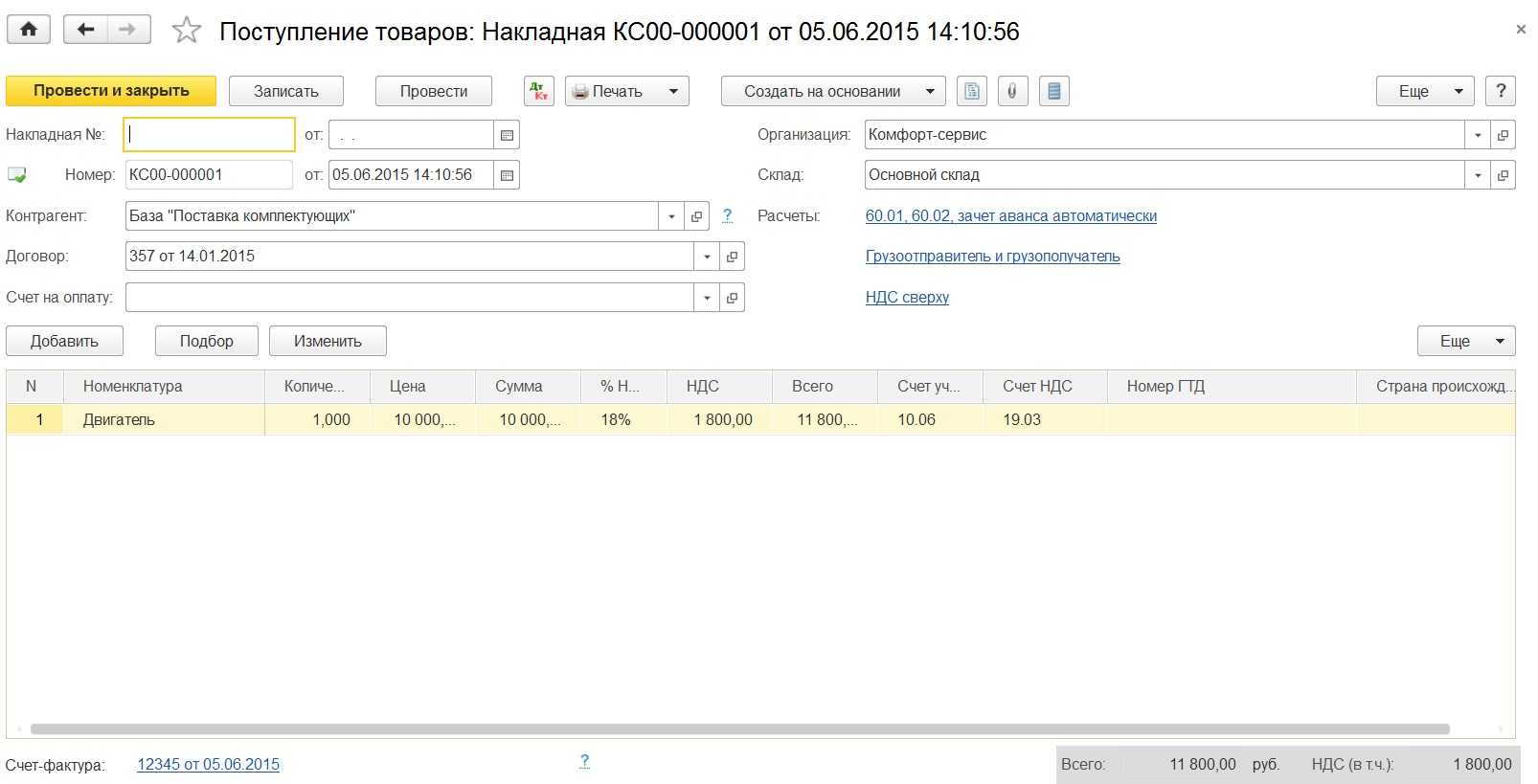Show Дт/Кт accounting entries icon
Viewport: 1538px width, 784px height.
coord(539,91)
